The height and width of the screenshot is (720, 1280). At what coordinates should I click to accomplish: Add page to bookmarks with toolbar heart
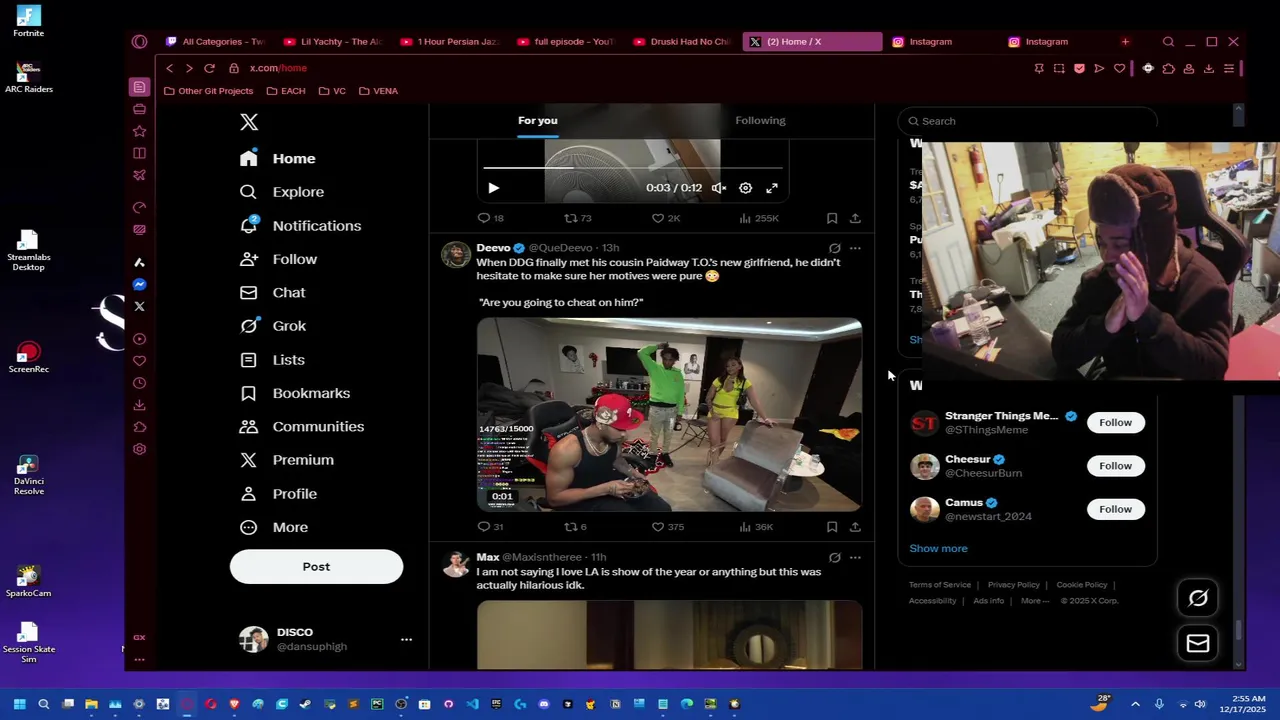click(1119, 68)
